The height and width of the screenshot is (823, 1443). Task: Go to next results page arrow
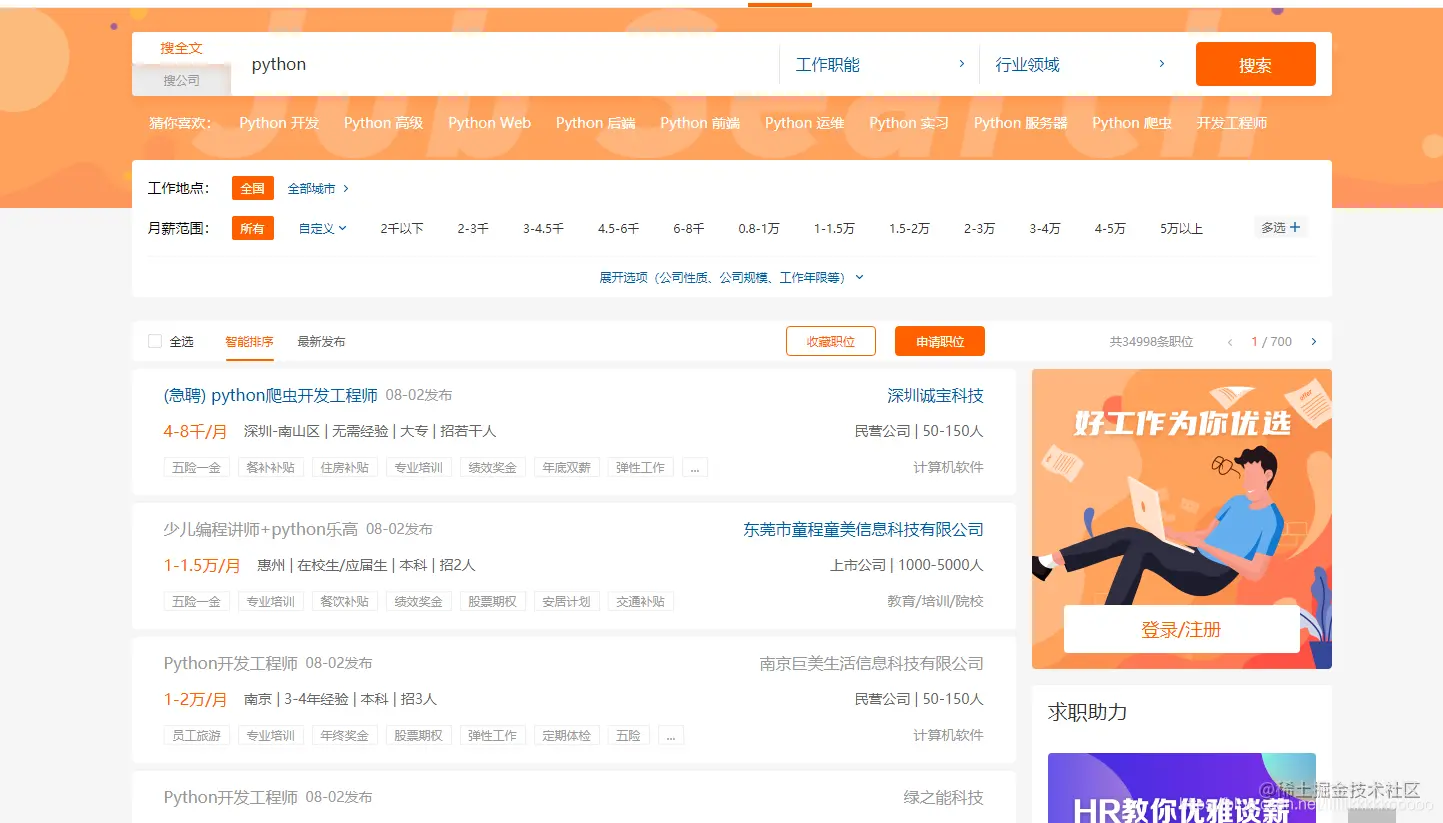(x=1314, y=342)
